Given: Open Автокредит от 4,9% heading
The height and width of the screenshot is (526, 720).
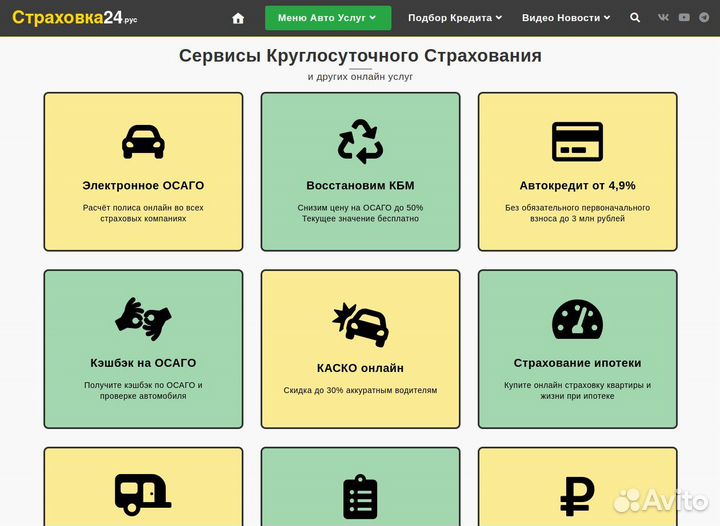Looking at the screenshot, I should (x=577, y=185).
